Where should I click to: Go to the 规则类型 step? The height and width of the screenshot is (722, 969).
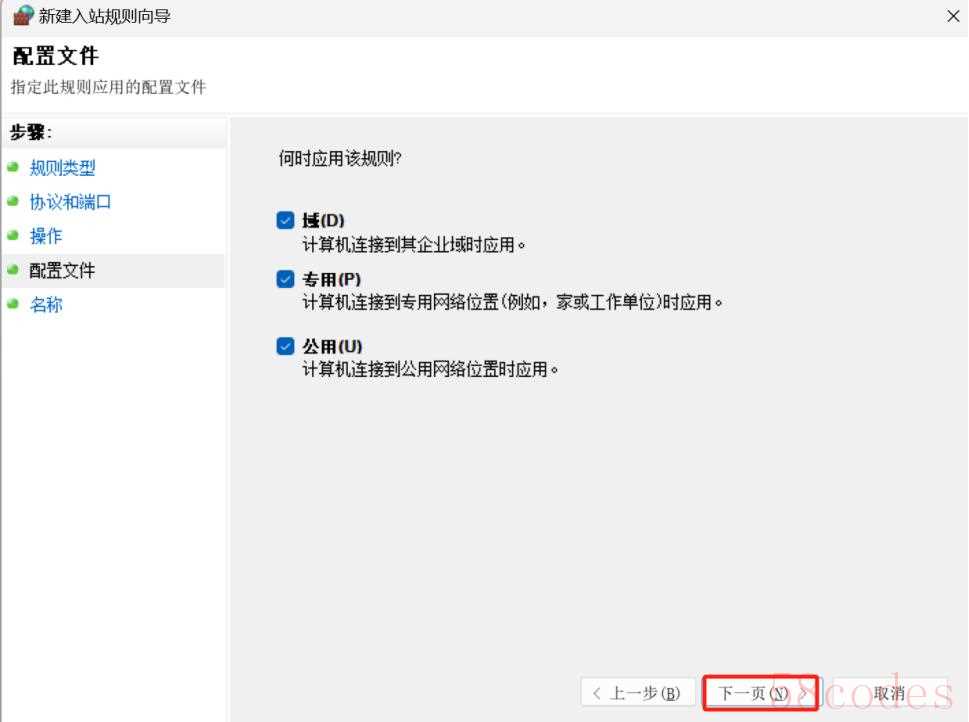point(62,168)
